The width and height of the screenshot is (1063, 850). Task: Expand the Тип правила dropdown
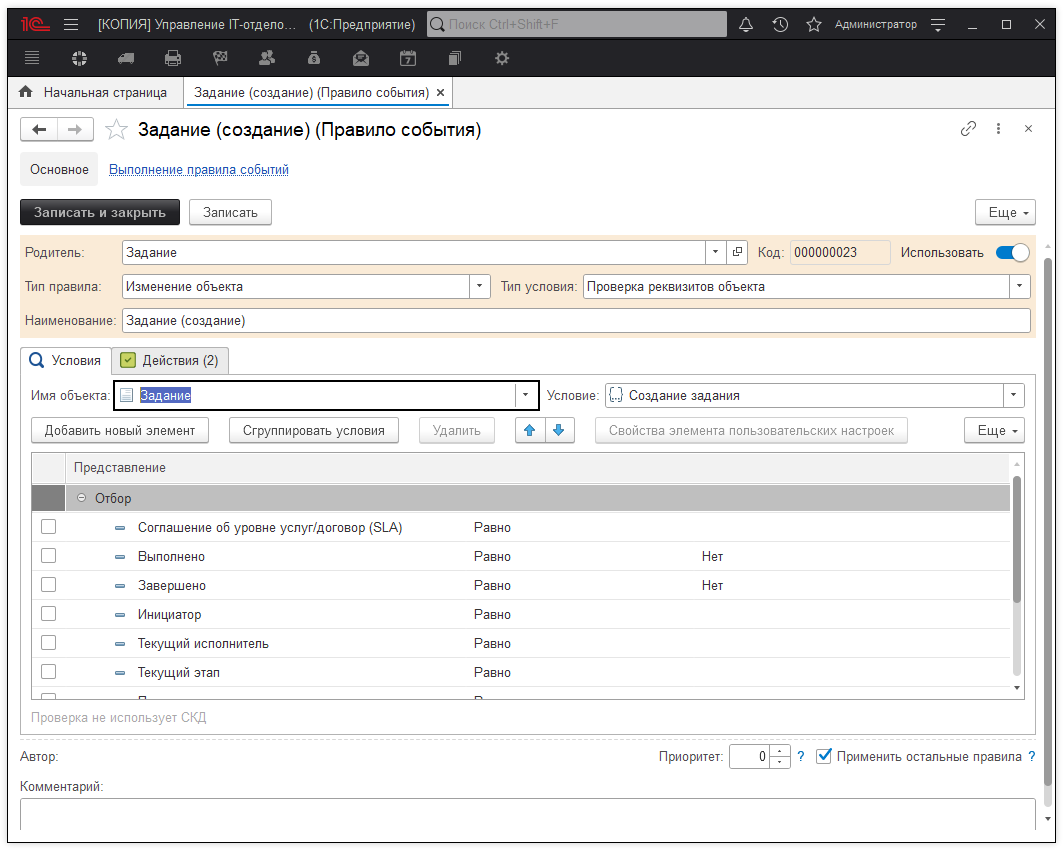(x=480, y=286)
